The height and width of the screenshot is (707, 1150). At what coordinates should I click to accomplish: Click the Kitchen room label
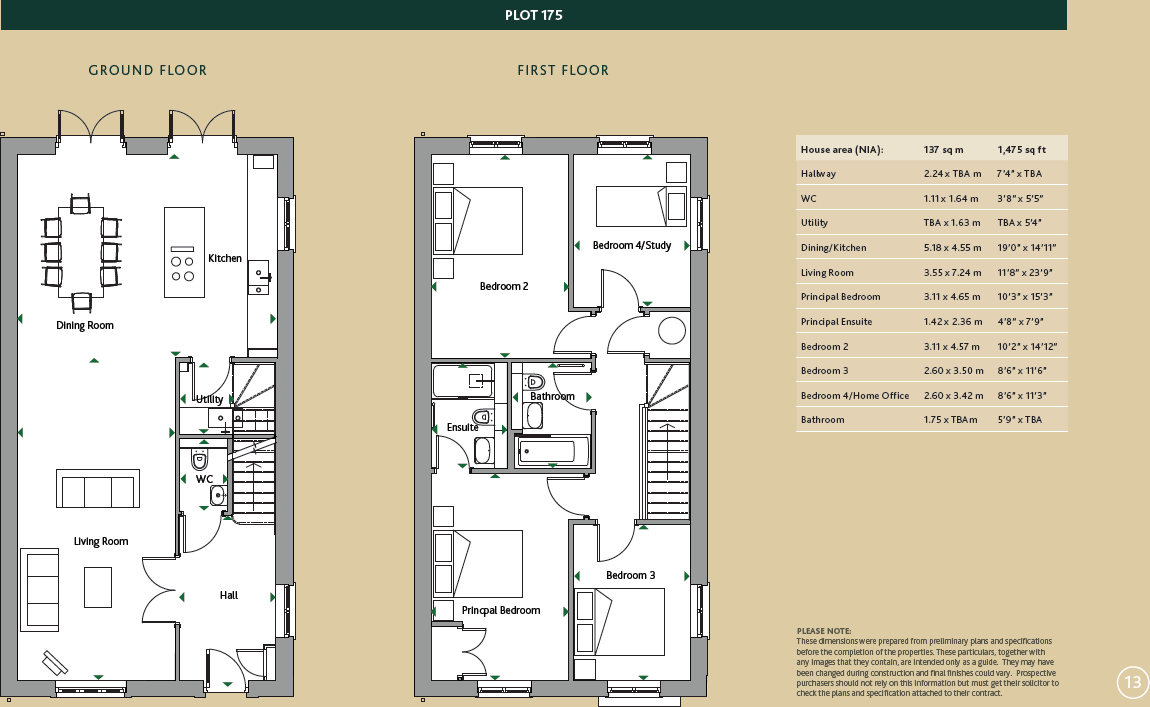coord(225,258)
